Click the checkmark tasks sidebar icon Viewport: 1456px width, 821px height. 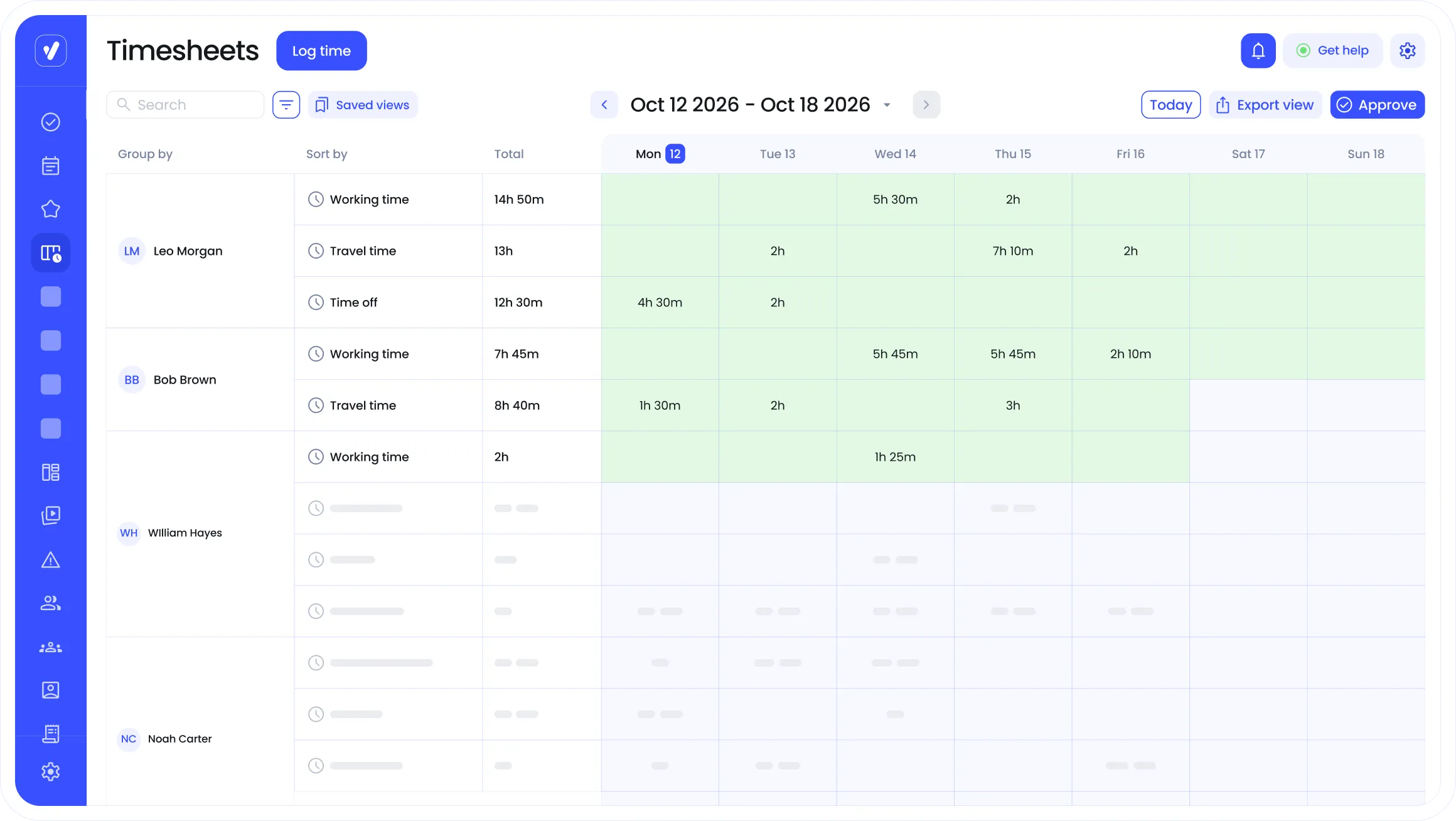pyautogui.click(x=51, y=122)
